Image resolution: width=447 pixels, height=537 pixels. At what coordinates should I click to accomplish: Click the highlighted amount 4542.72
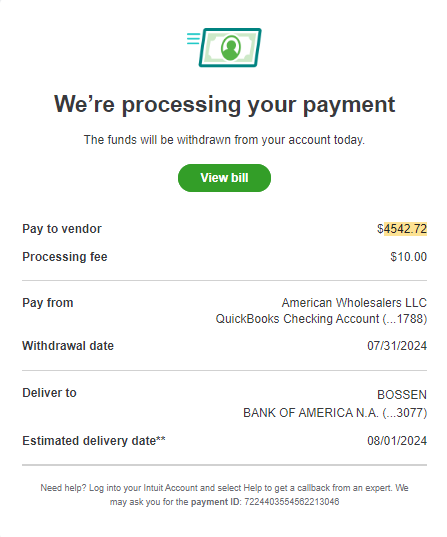tap(405, 229)
